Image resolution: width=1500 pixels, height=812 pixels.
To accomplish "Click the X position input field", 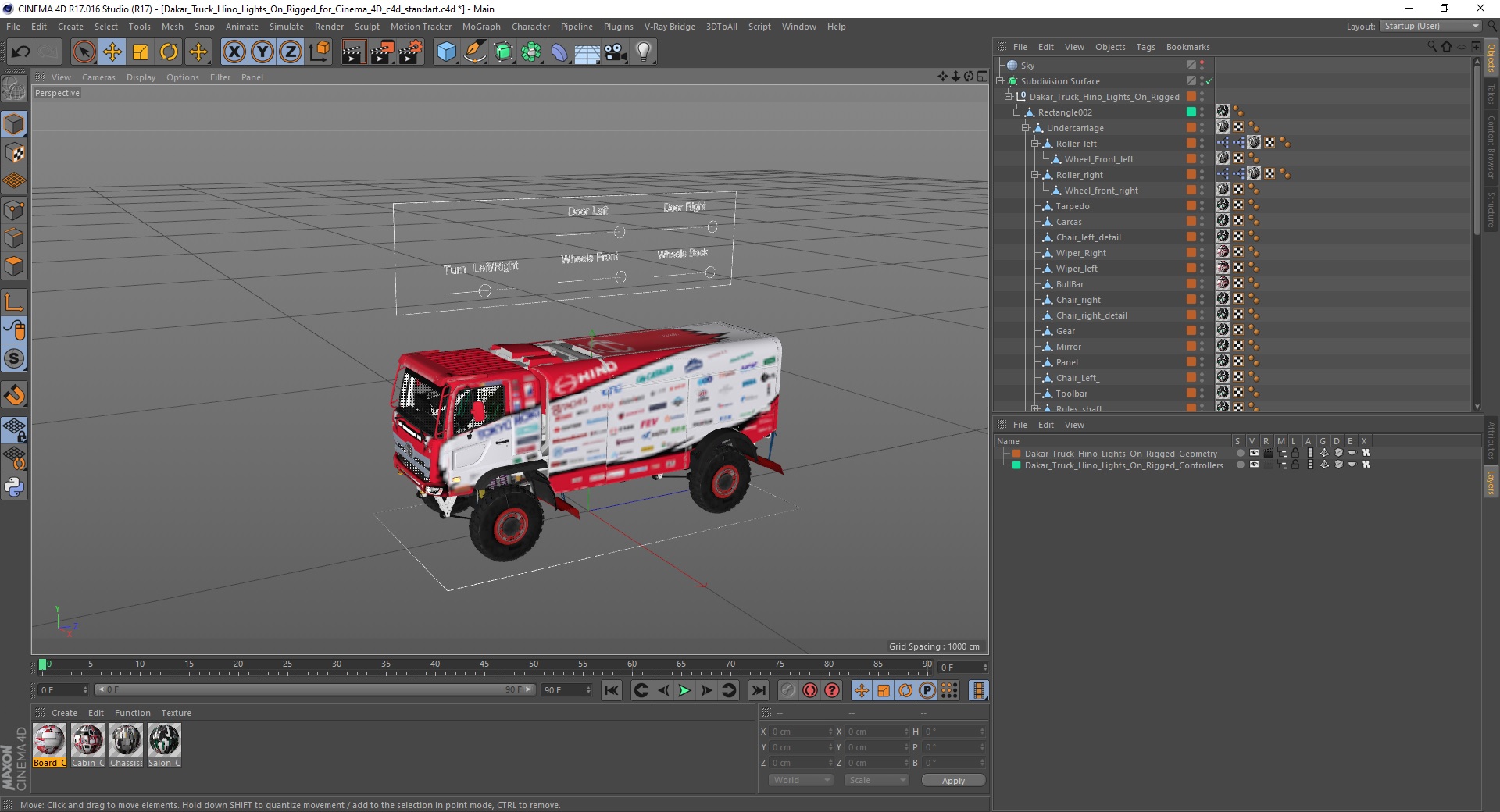I will click(800, 732).
